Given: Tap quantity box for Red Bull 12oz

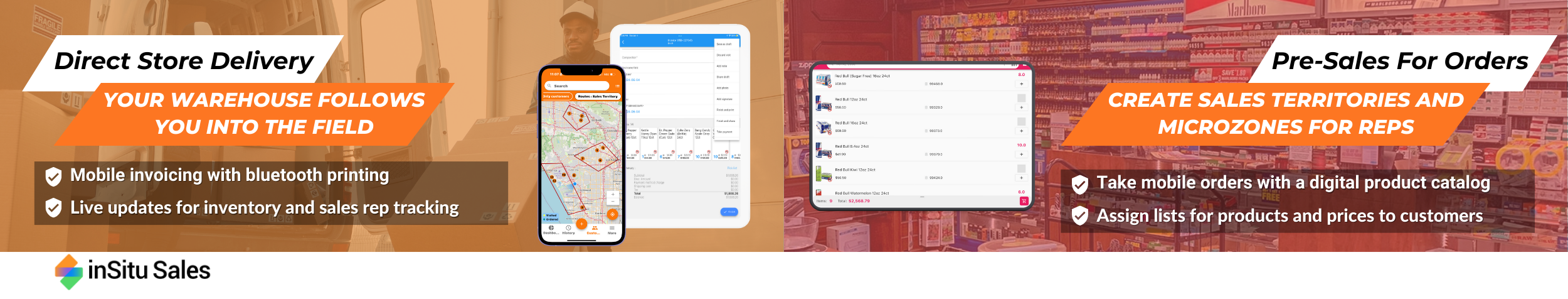Looking at the screenshot, I should (1021, 98).
